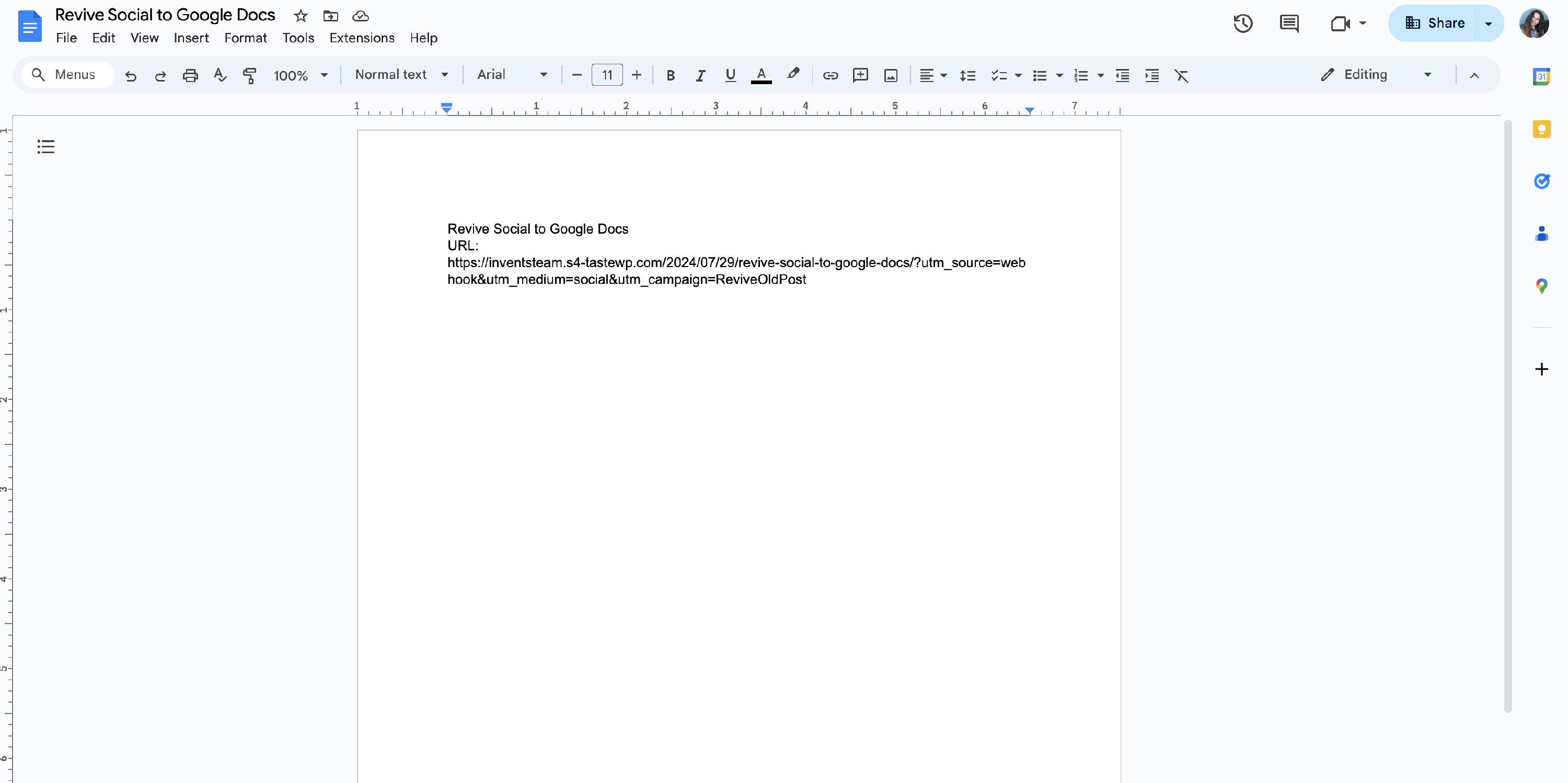
Task: Open version history clock icon
Action: [x=1242, y=24]
